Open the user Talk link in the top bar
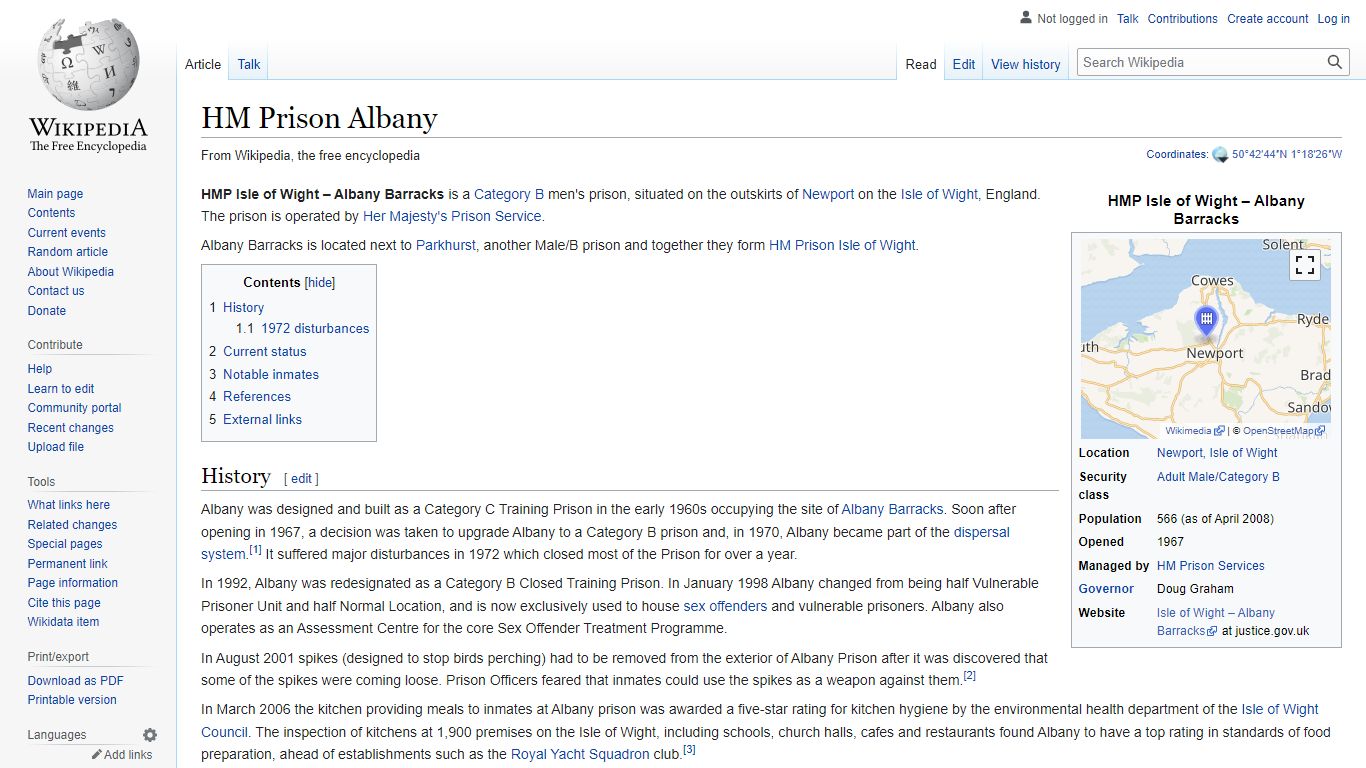The height and width of the screenshot is (768, 1366). (1128, 19)
